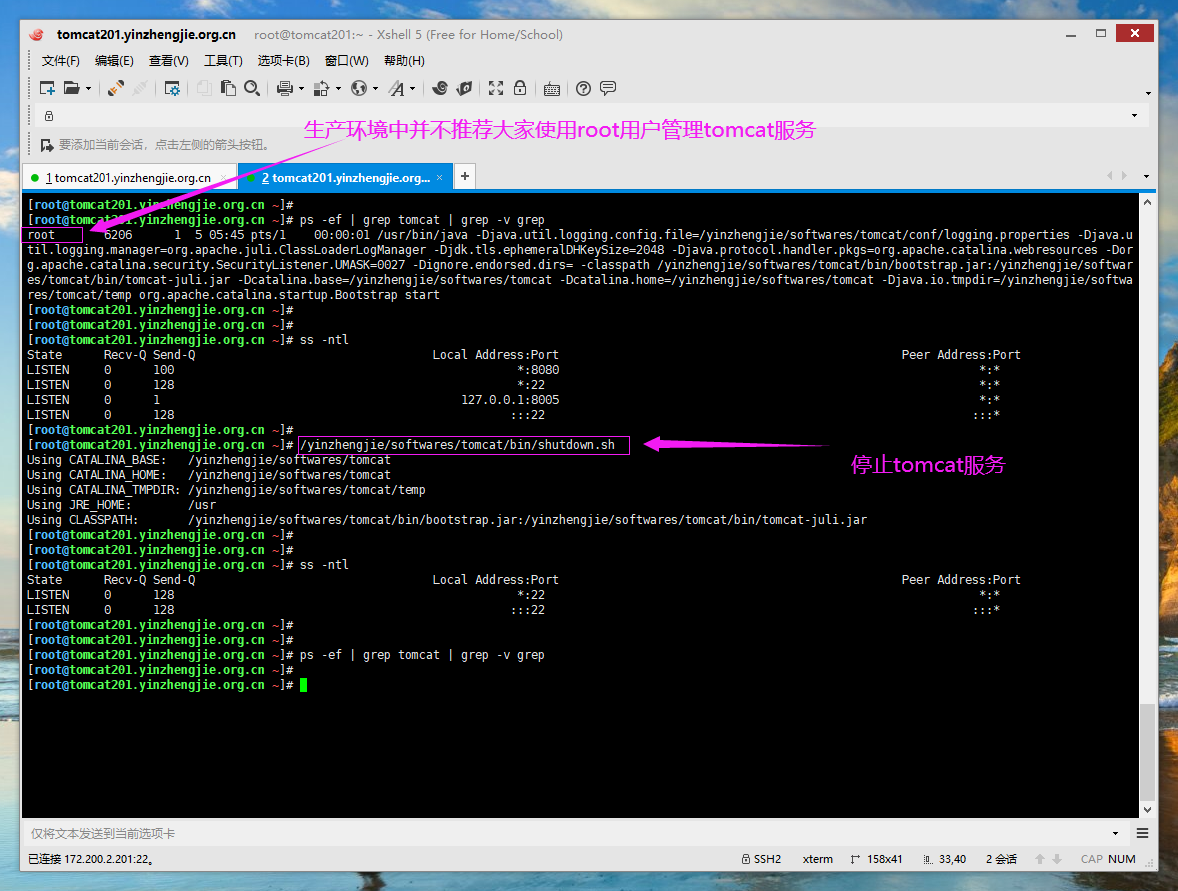Screen dimensions: 1178x891
Task: Expand the compose bar dropdown arrow
Action: [1115, 833]
